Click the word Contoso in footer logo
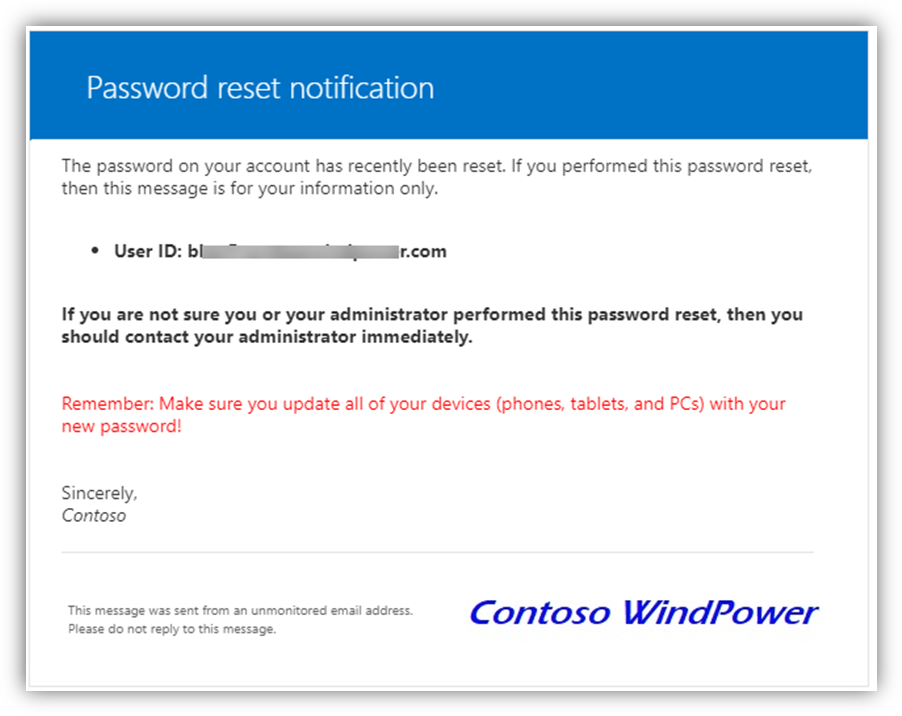Viewport: 902px width, 716px height. point(540,612)
